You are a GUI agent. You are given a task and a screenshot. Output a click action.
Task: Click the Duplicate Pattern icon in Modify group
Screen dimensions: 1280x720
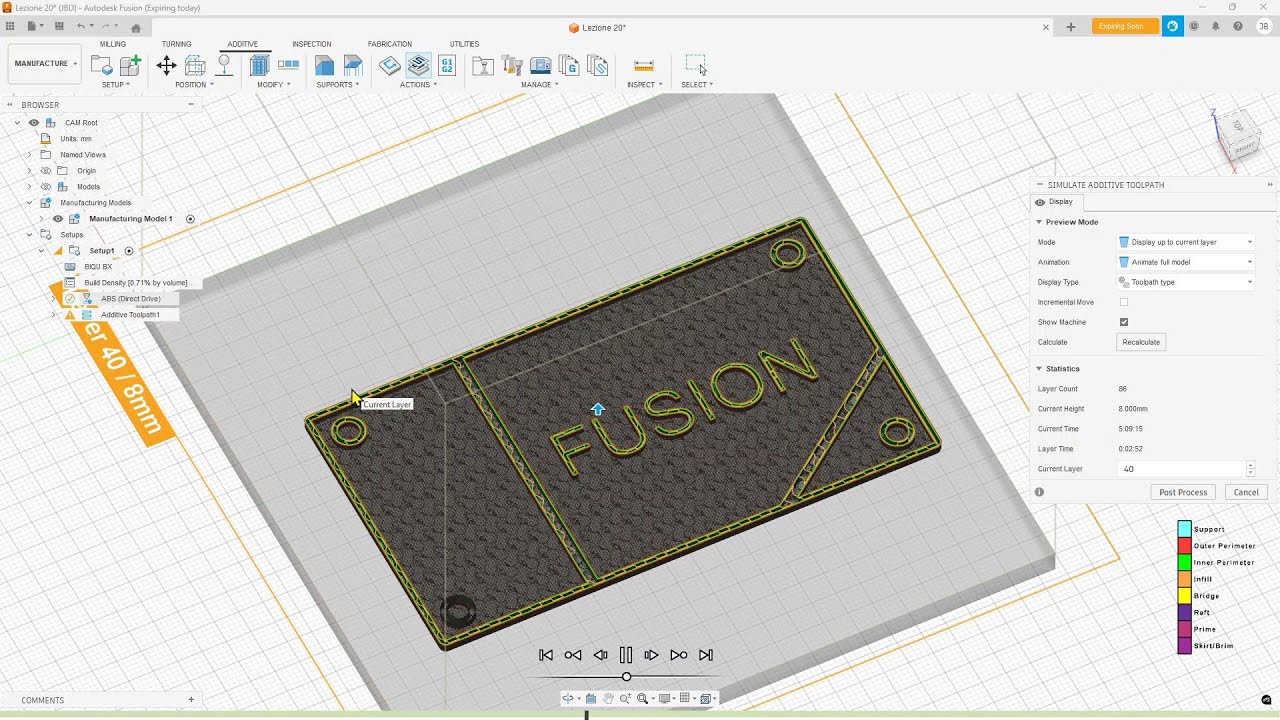pos(288,65)
